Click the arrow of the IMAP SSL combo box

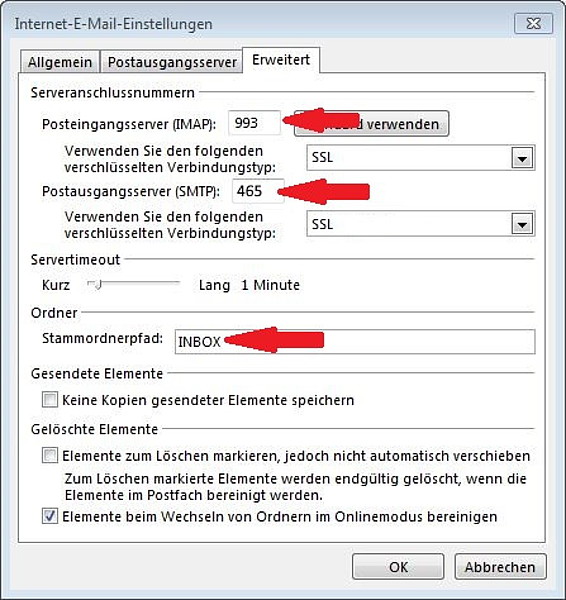[x=522, y=158]
